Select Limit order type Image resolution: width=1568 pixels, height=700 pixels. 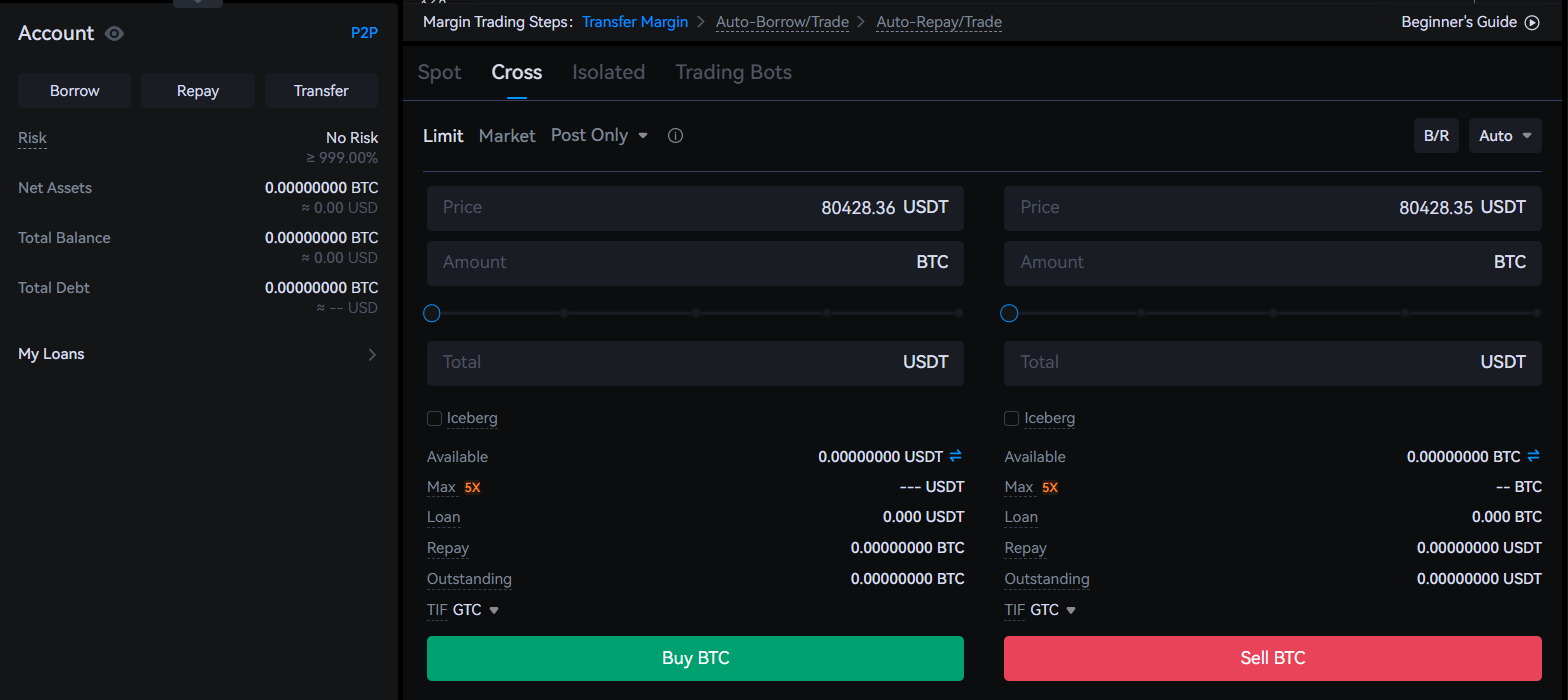point(443,135)
